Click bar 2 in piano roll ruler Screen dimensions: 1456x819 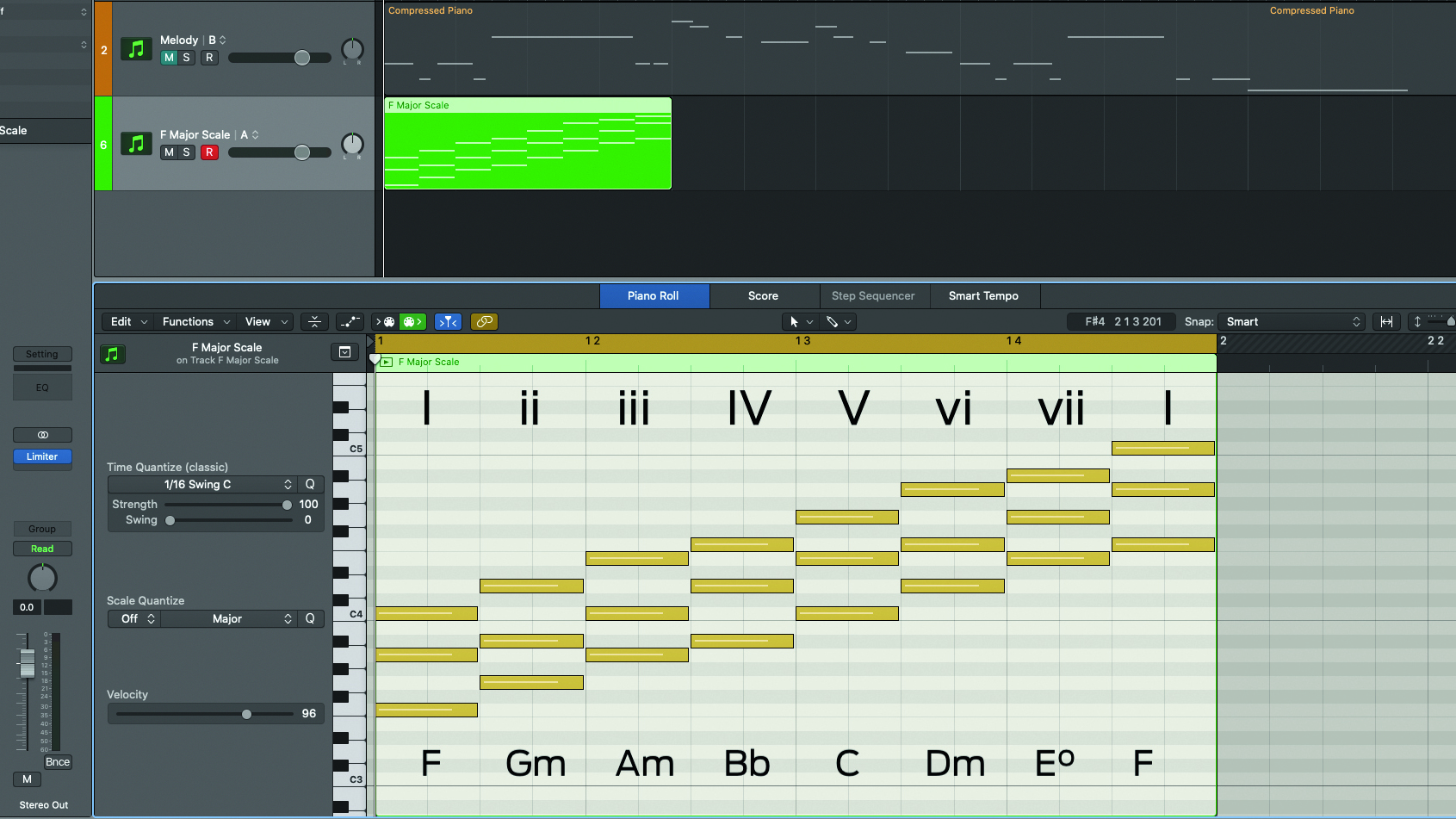[1224, 341]
